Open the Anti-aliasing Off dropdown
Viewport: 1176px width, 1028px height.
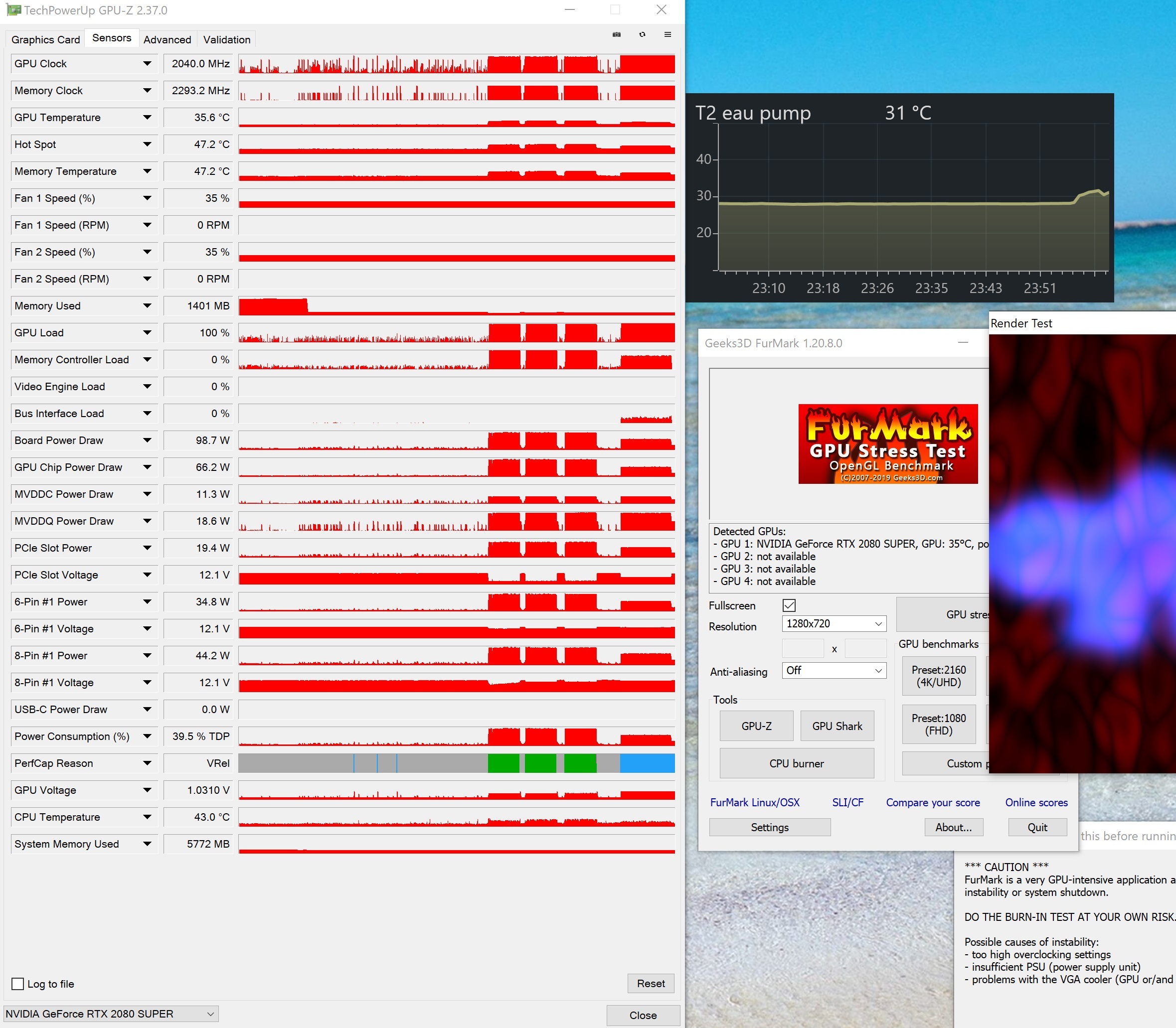click(x=834, y=671)
